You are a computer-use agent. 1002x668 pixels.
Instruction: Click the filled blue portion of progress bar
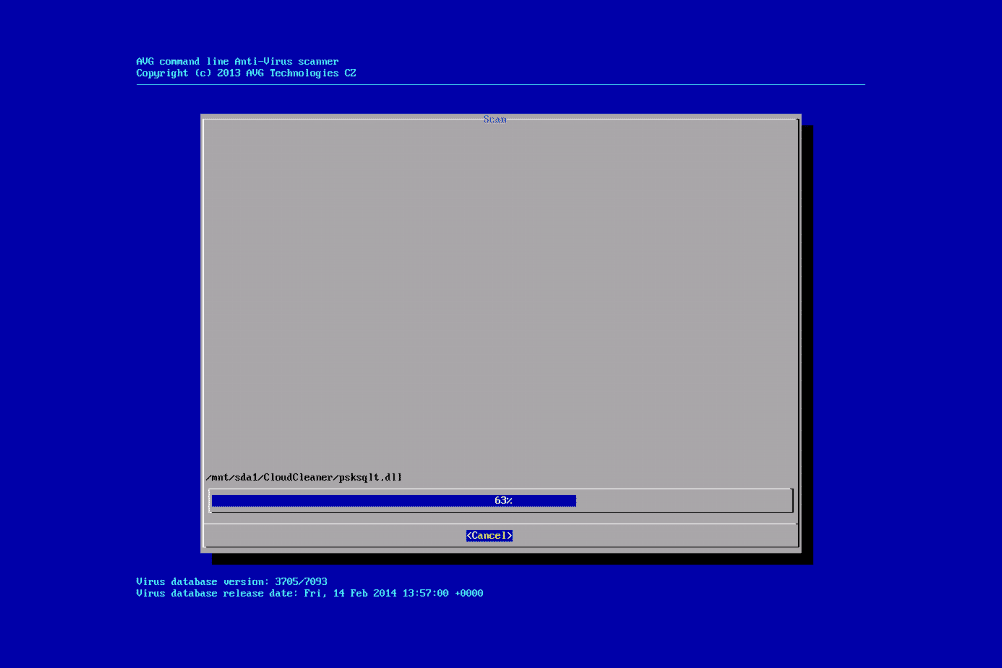(350, 500)
